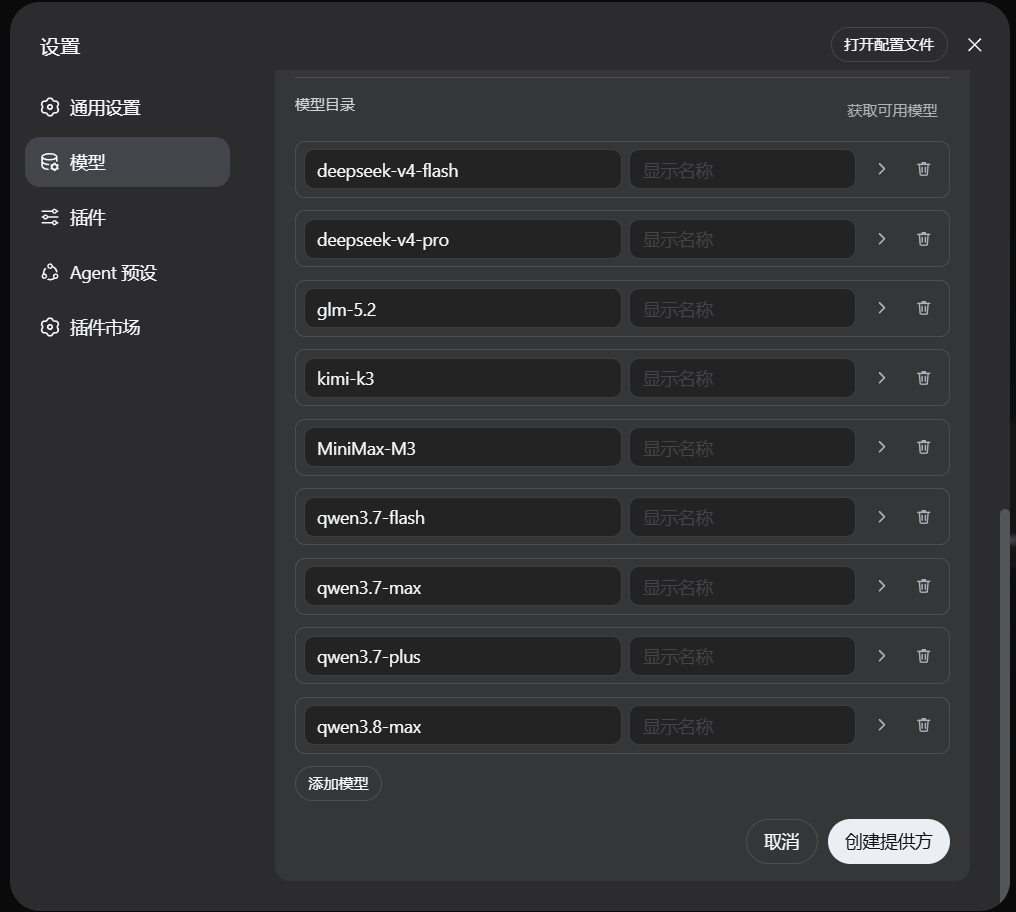
Task: Expand glm-5.2 row chevron
Action: [881, 308]
